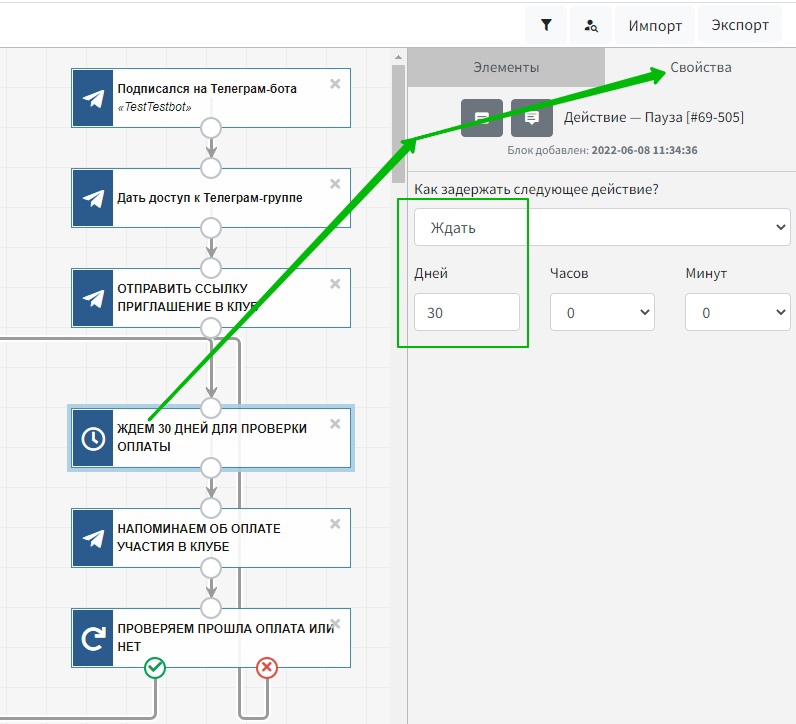Click the red cross failure connector

(267, 668)
